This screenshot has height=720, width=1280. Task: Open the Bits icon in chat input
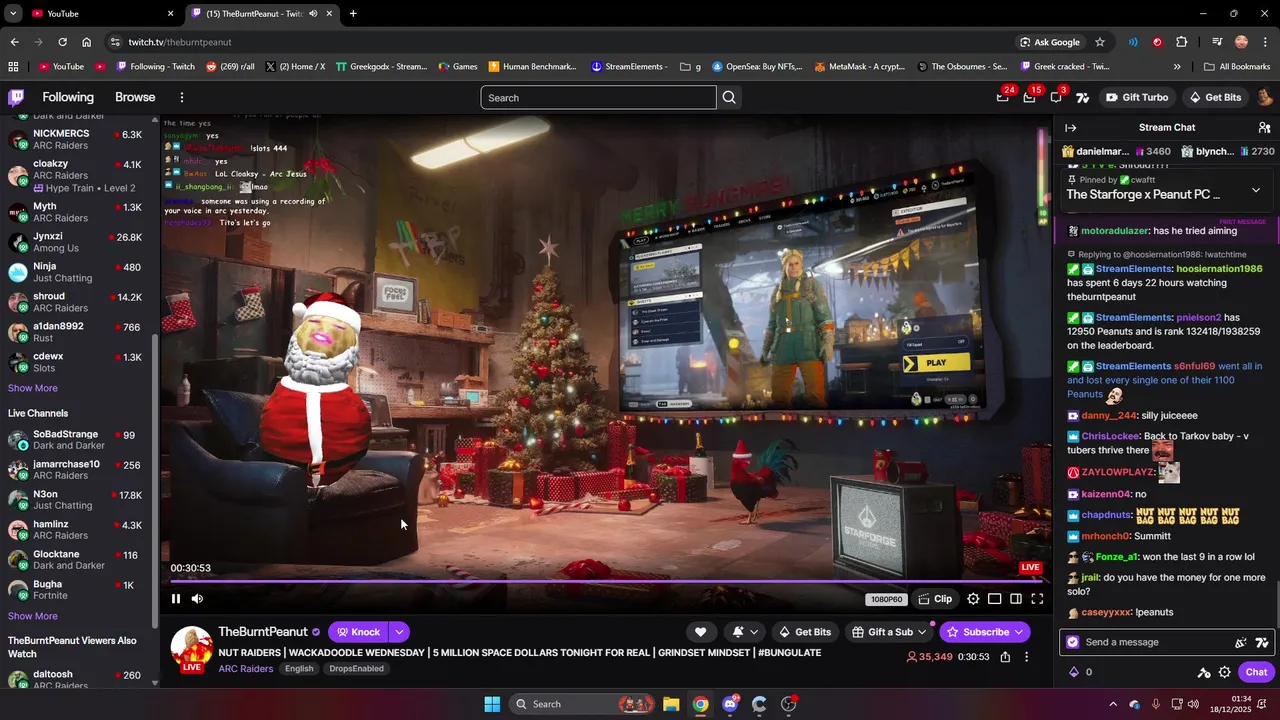coord(1241,642)
